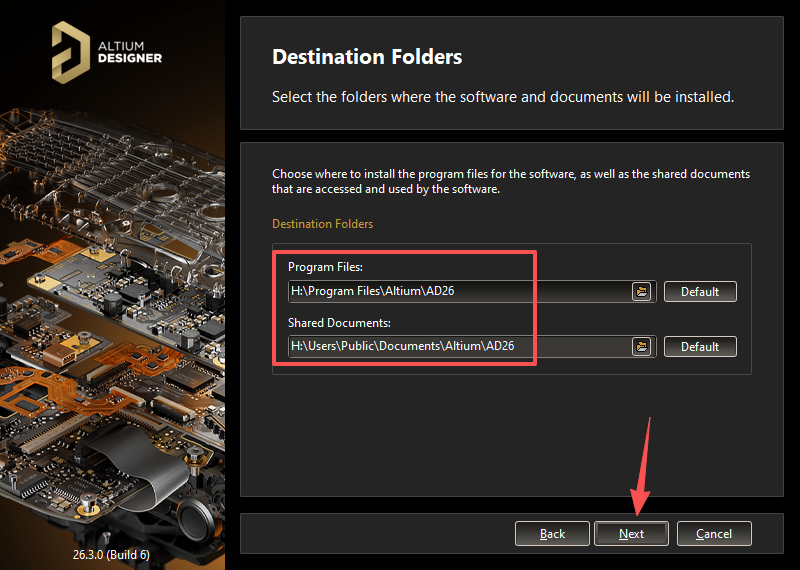Reset Shared Documents path with Default button

pyautogui.click(x=699, y=346)
